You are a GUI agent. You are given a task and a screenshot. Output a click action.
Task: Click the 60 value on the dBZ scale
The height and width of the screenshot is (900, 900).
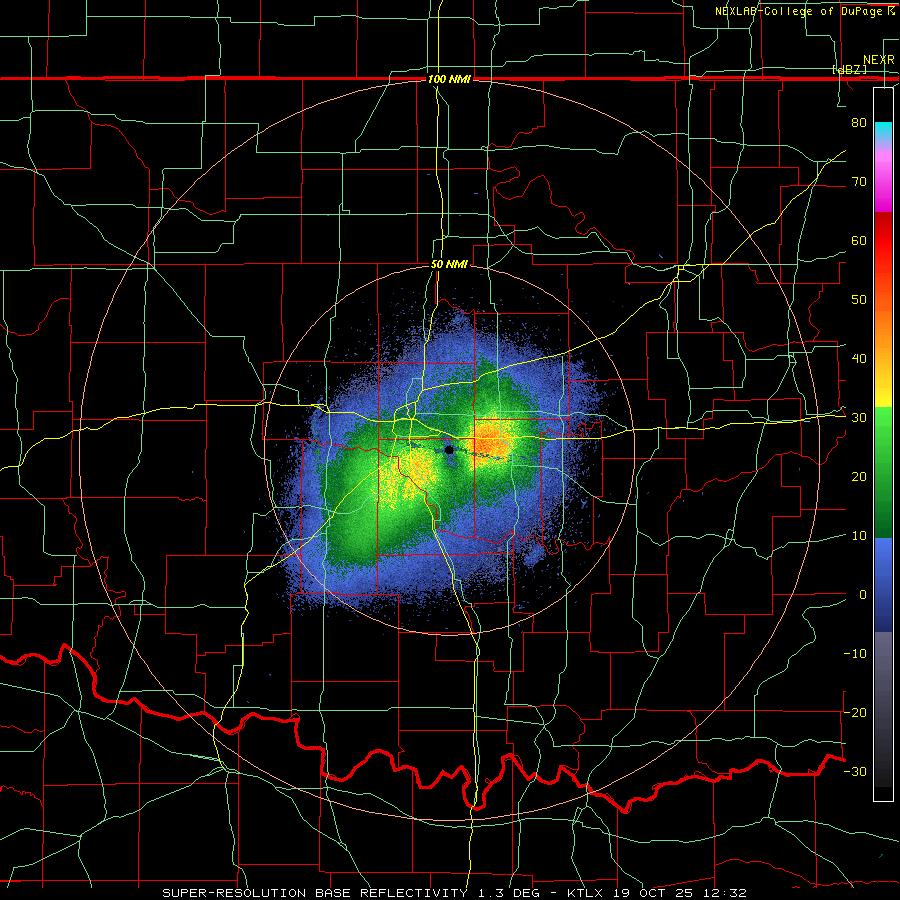(x=859, y=240)
